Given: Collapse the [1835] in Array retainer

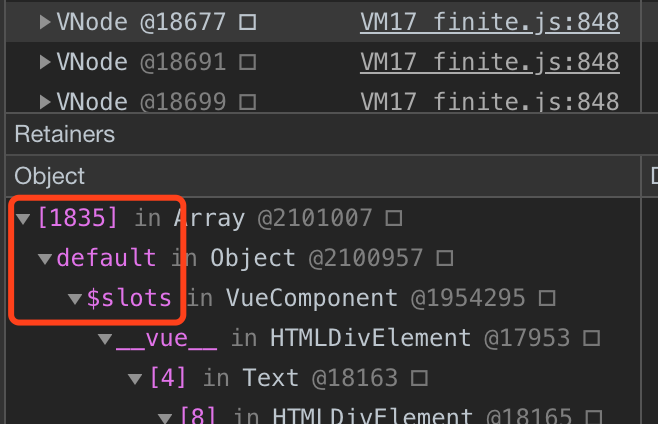Looking at the screenshot, I should [x=23, y=218].
